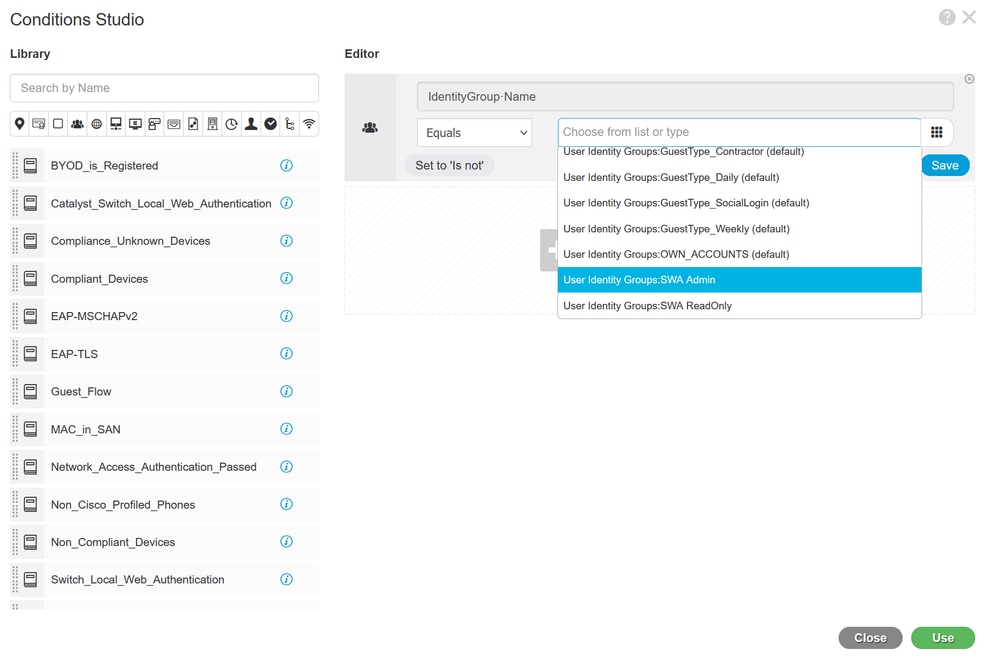Screen dimensions: 999x656
Task: Show info for Guest_Flow
Action: point(287,391)
